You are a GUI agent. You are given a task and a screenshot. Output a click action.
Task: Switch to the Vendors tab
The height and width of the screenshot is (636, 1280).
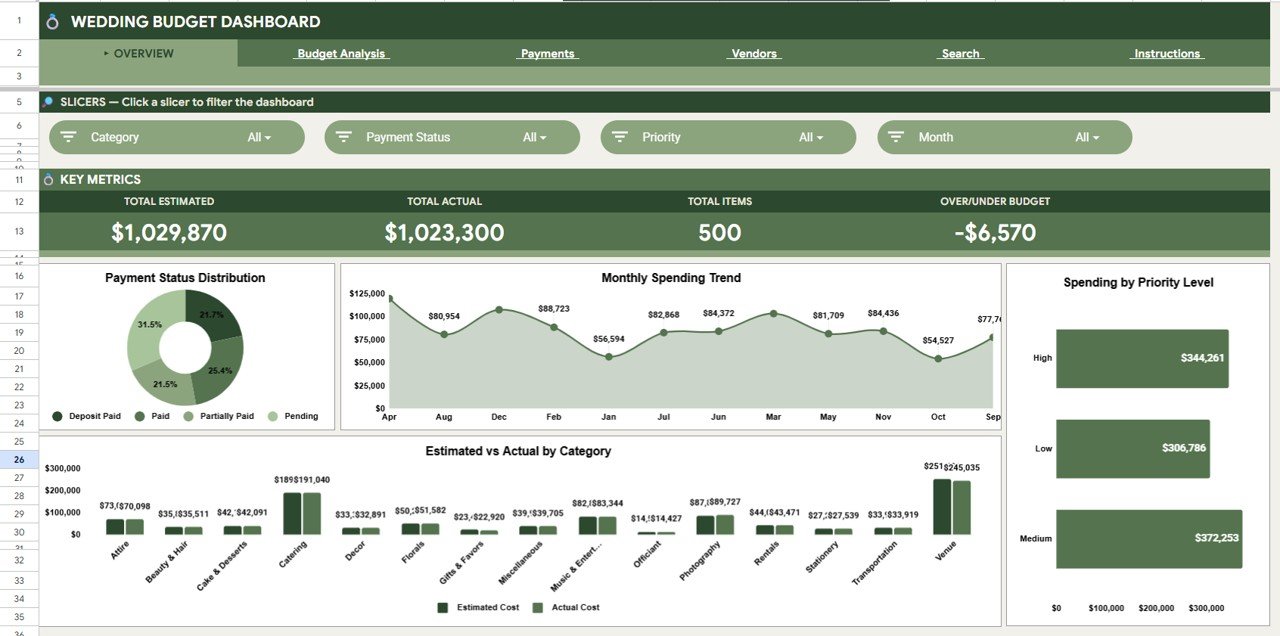(753, 54)
